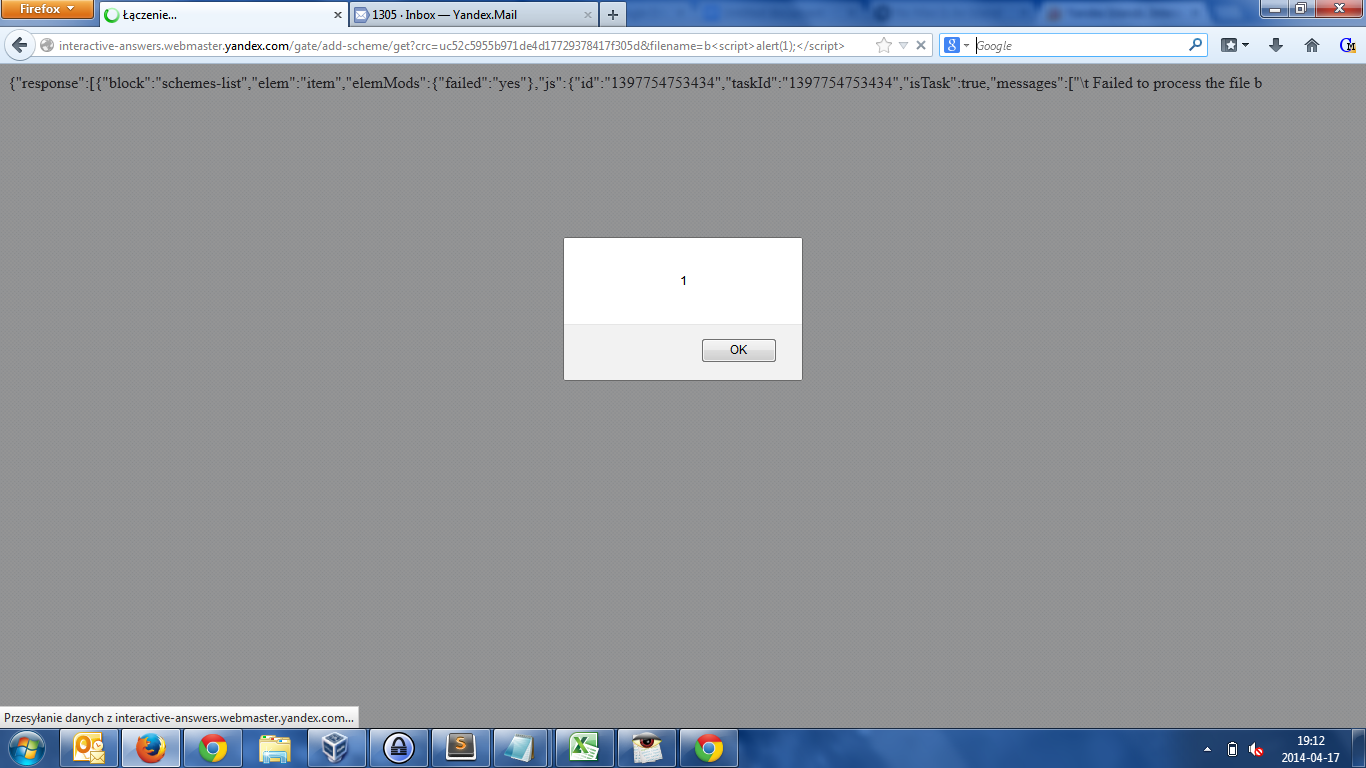This screenshot has width=1366, height=768.
Task: Stop loading with the X button
Action: 921,45
